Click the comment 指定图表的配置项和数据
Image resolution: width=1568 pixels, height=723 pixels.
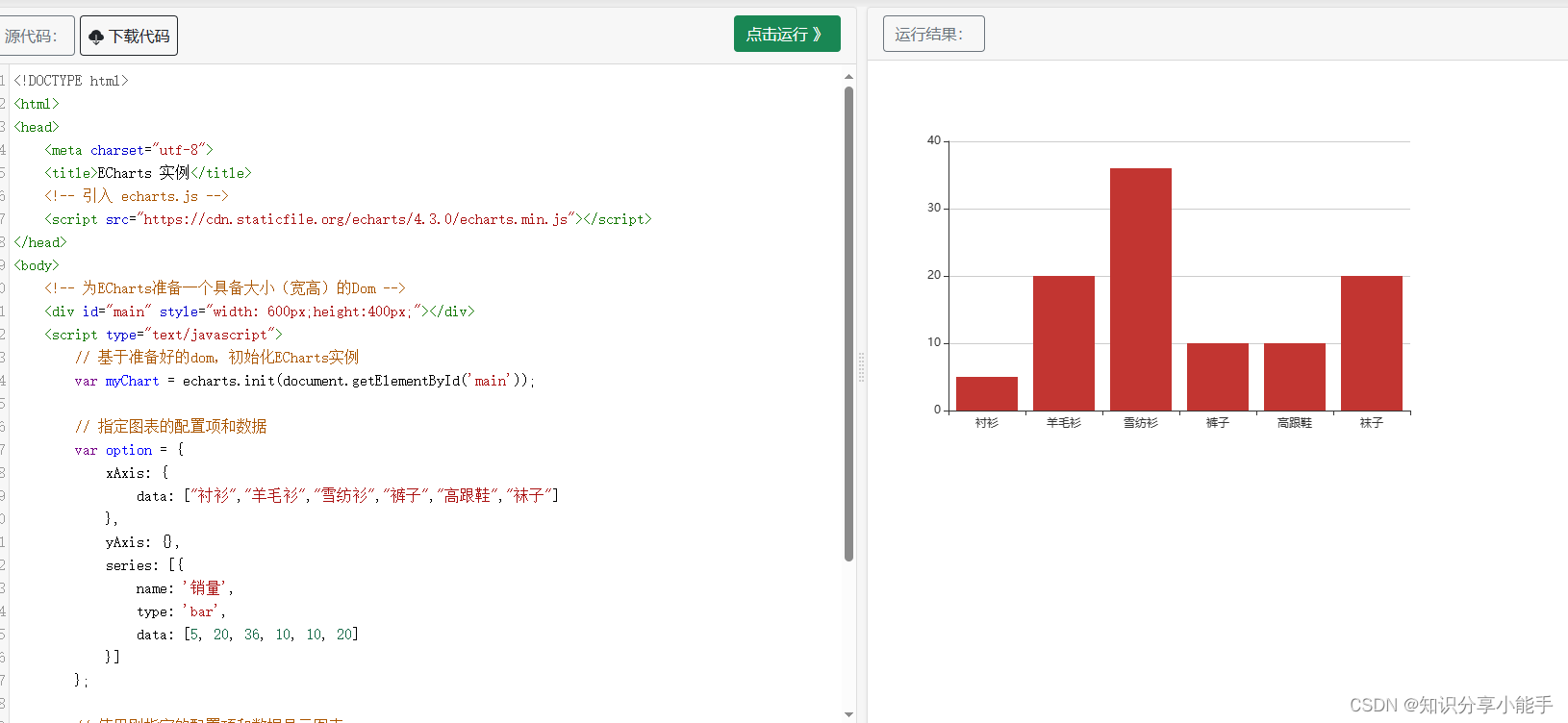[x=171, y=427]
